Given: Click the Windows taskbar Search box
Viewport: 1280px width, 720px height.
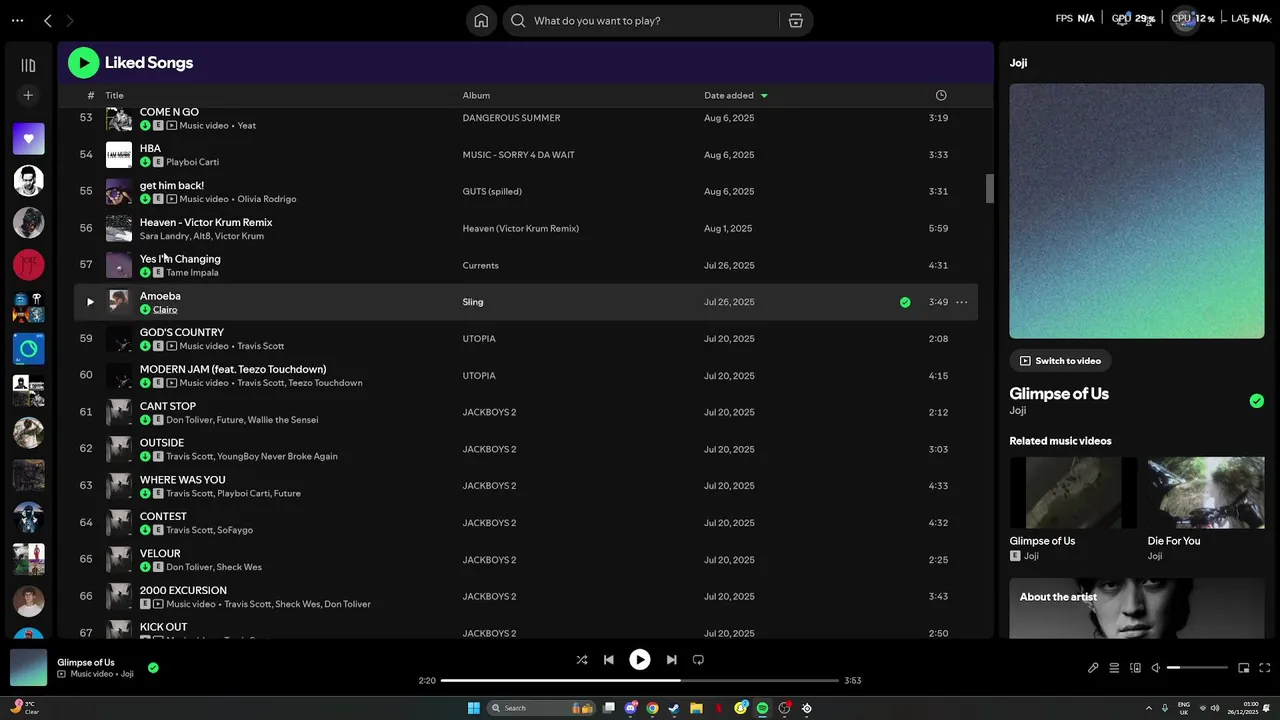Looking at the screenshot, I should (x=543, y=708).
